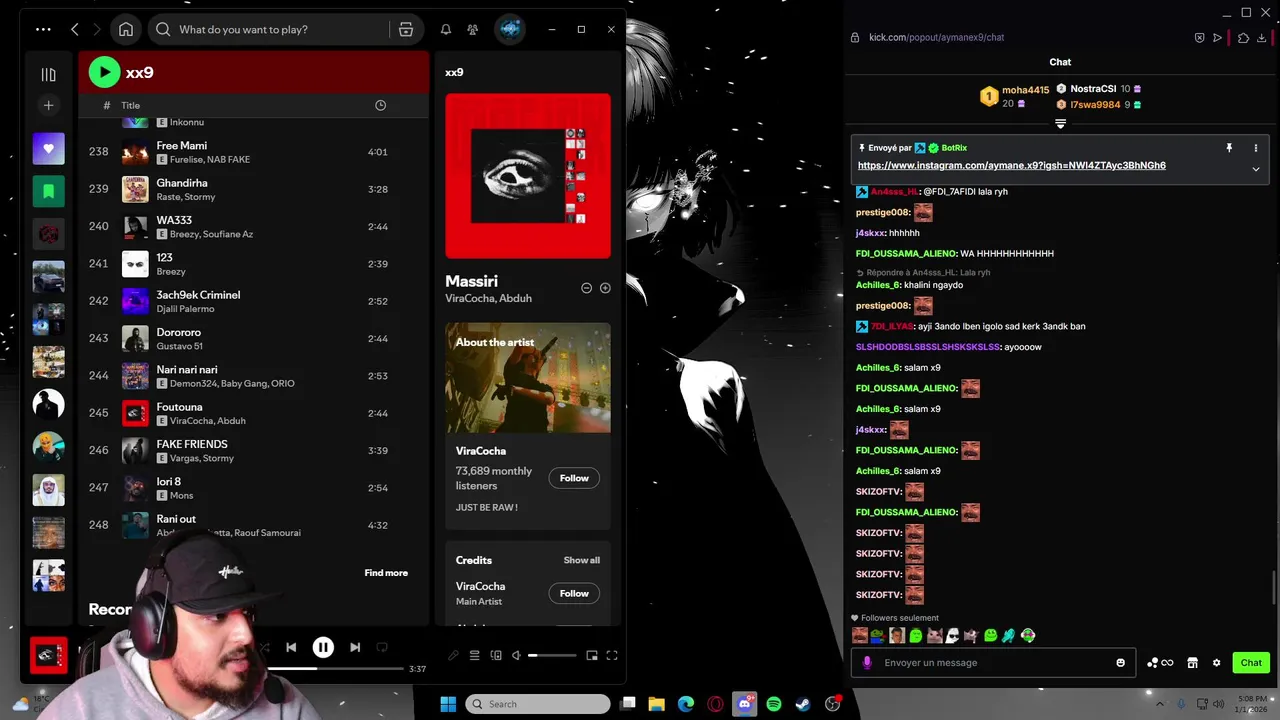Open Spotify Home
1280x720 pixels.
(126, 29)
